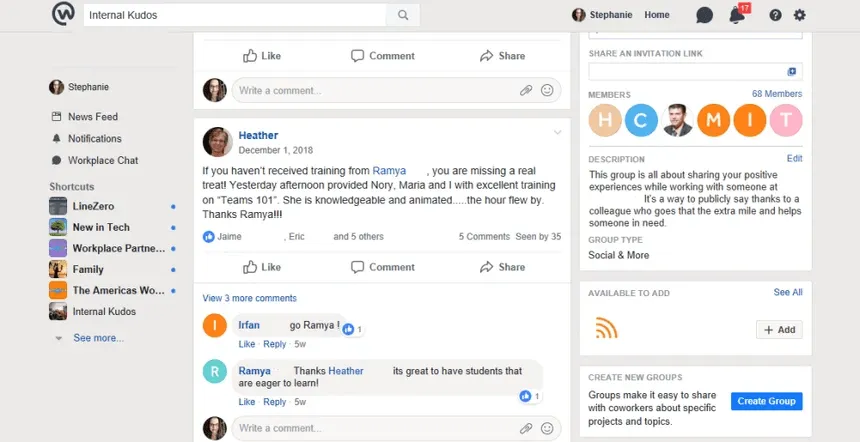Click the search magnifier button
Image resolution: width=860 pixels, height=442 pixels.
click(403, 15)
